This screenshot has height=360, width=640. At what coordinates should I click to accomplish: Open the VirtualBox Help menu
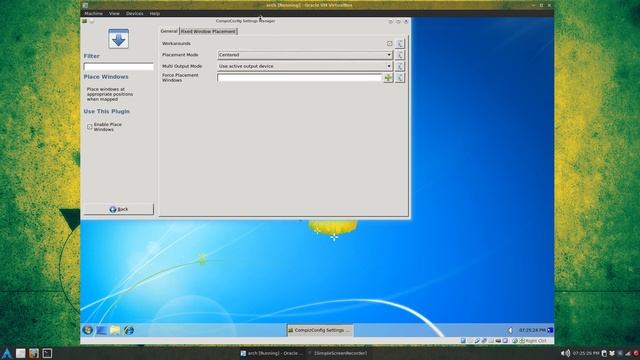pos(155,13)
